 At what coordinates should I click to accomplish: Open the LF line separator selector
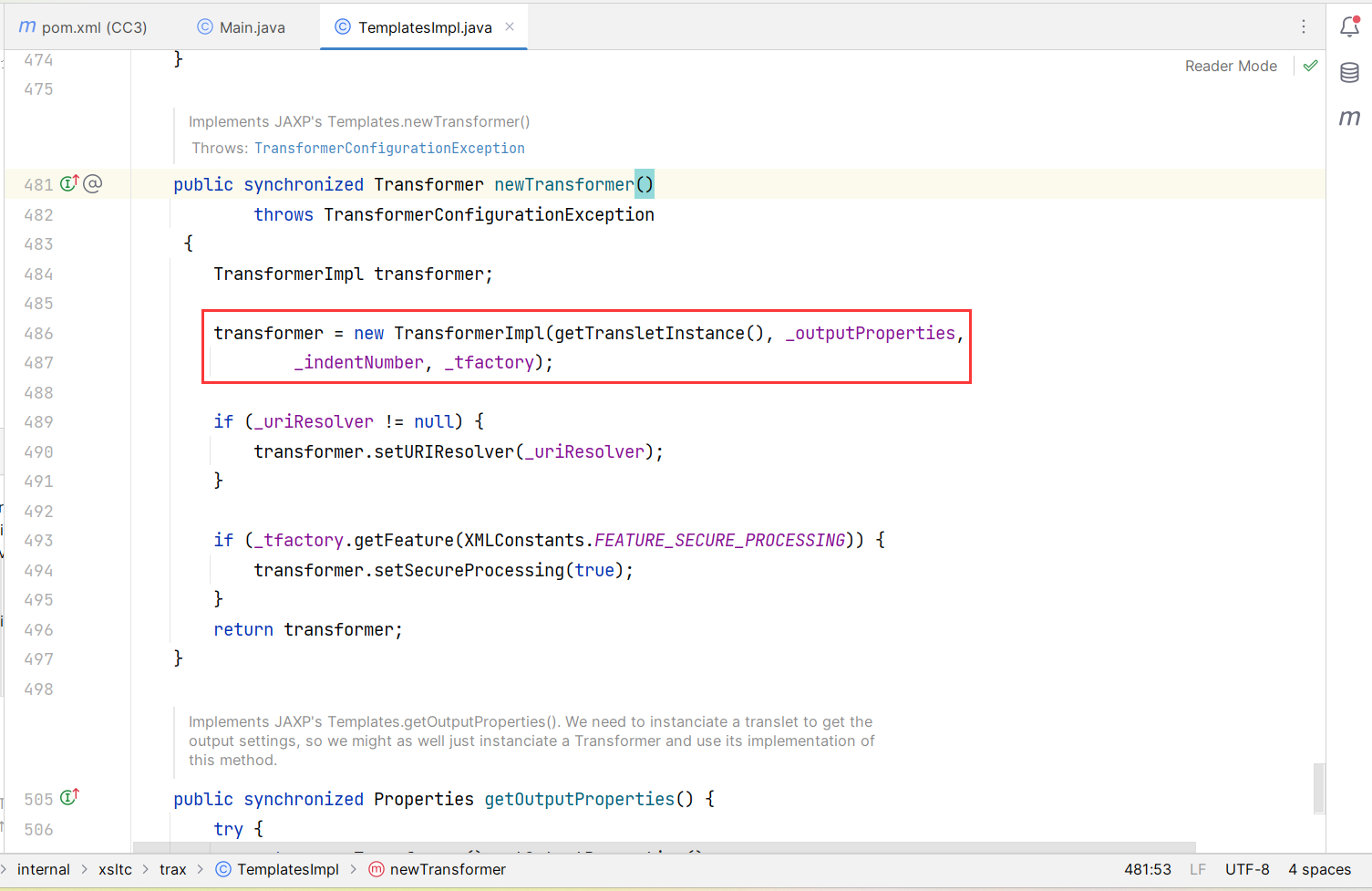(x=1197, y=869)
